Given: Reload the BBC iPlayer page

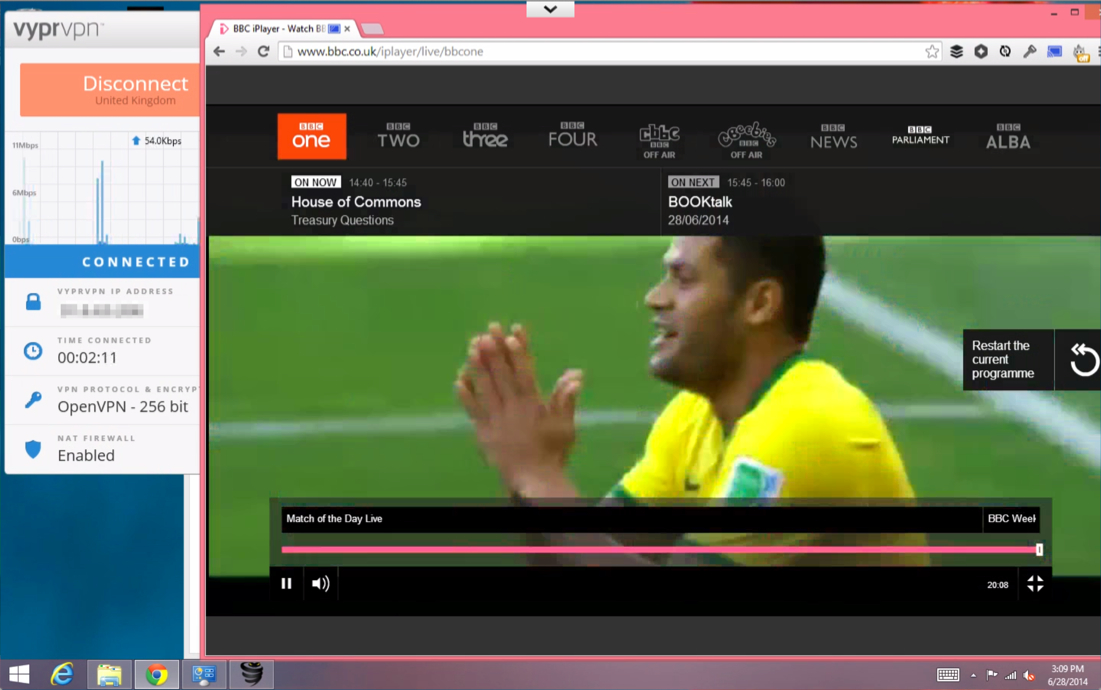Looking at the screenshot, I should [x=263, y=51].
